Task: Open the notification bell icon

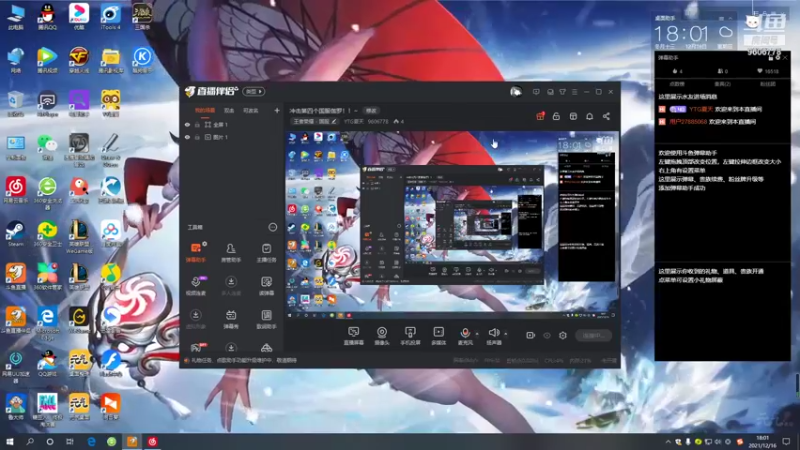Action: (589, 116)
